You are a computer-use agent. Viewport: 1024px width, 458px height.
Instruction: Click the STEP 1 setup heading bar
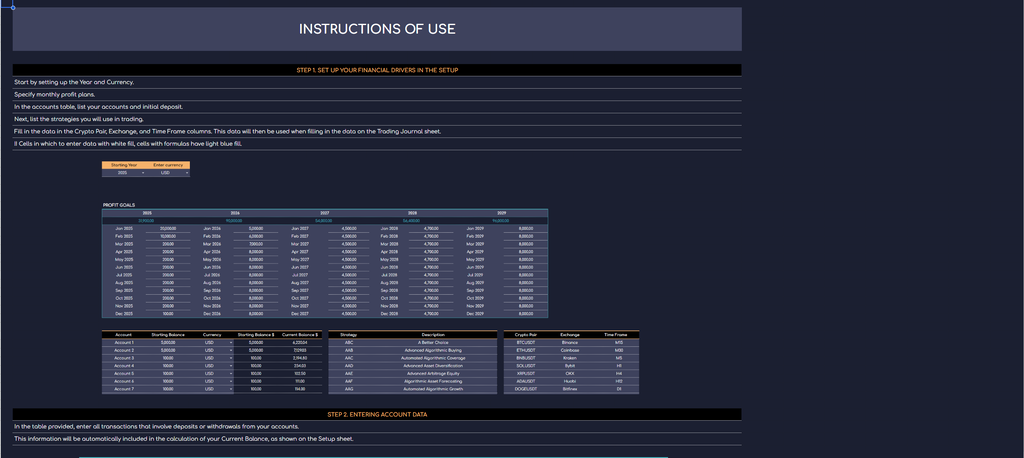[377, 70]
